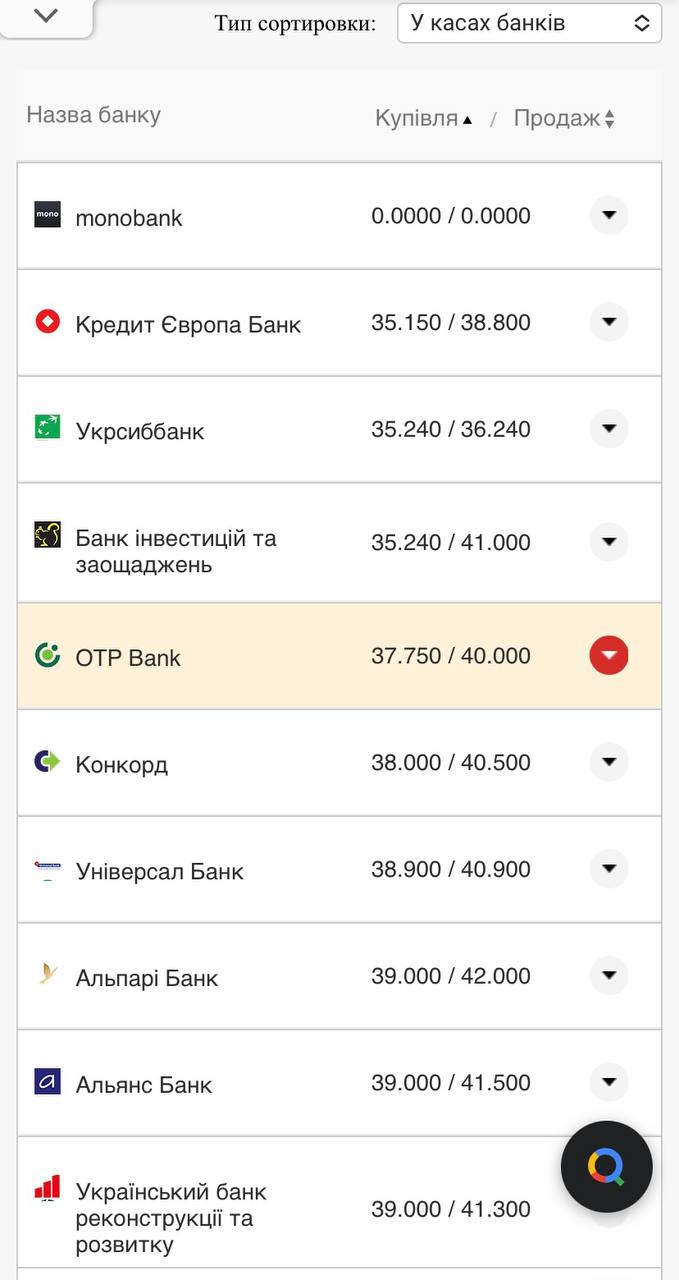Select the Кредит Європа Банк red logo

47,322
